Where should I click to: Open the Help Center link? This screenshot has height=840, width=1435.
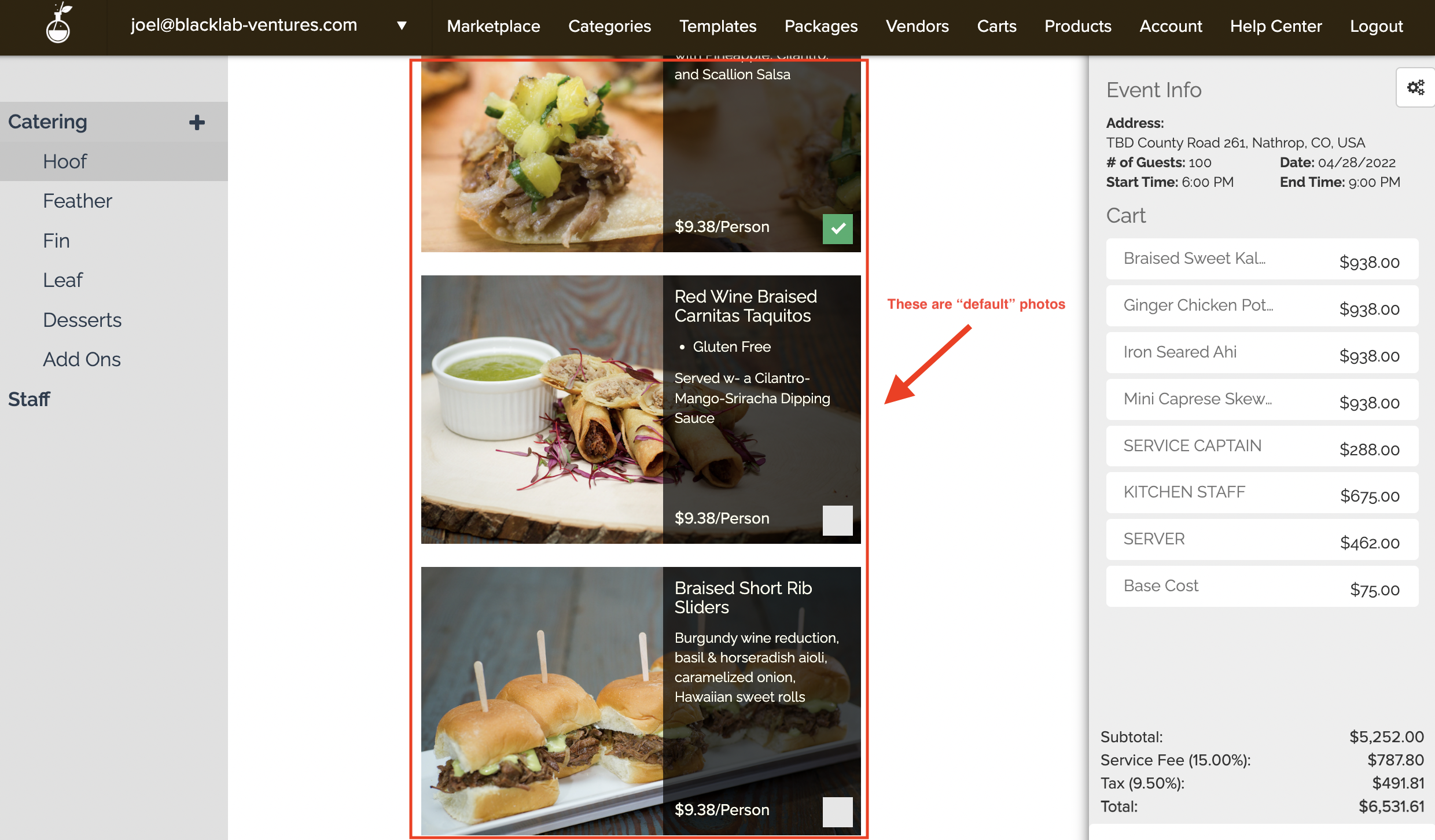(1275, 26)
